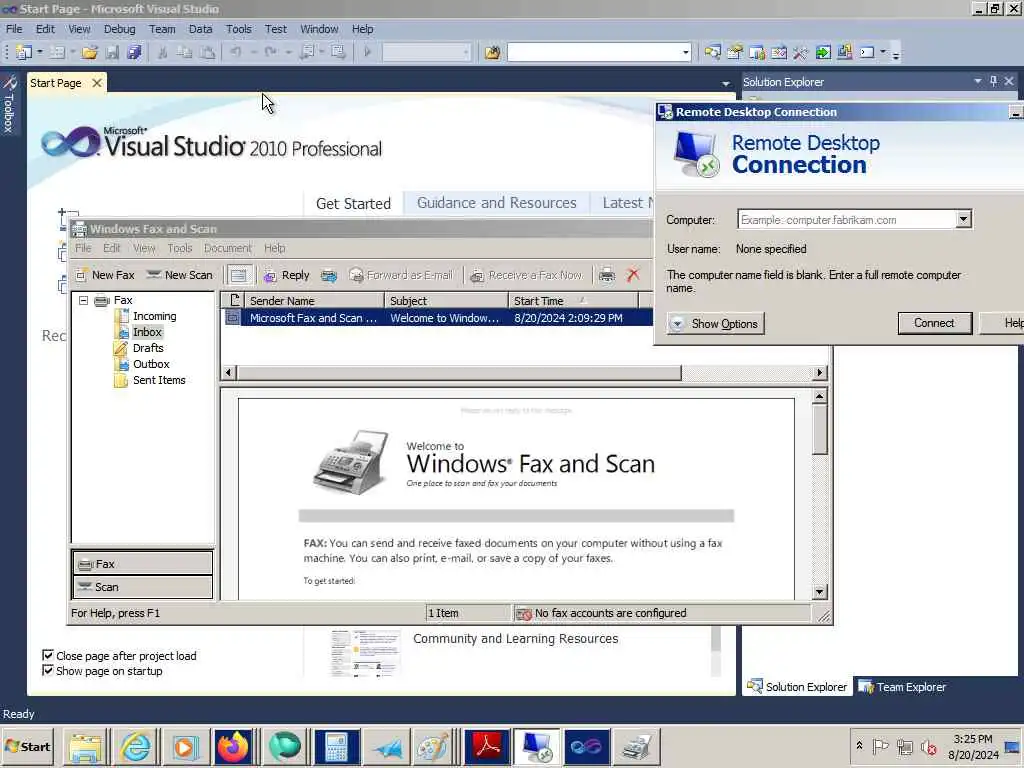Click the Connect button
Screen dimensions: 1024x768
(934, 323)
